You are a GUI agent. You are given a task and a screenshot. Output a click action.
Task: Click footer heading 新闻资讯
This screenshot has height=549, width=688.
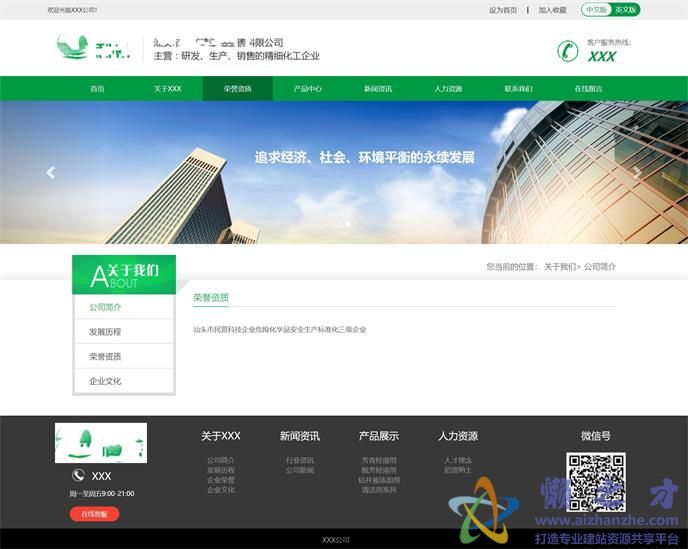(300, 436)
